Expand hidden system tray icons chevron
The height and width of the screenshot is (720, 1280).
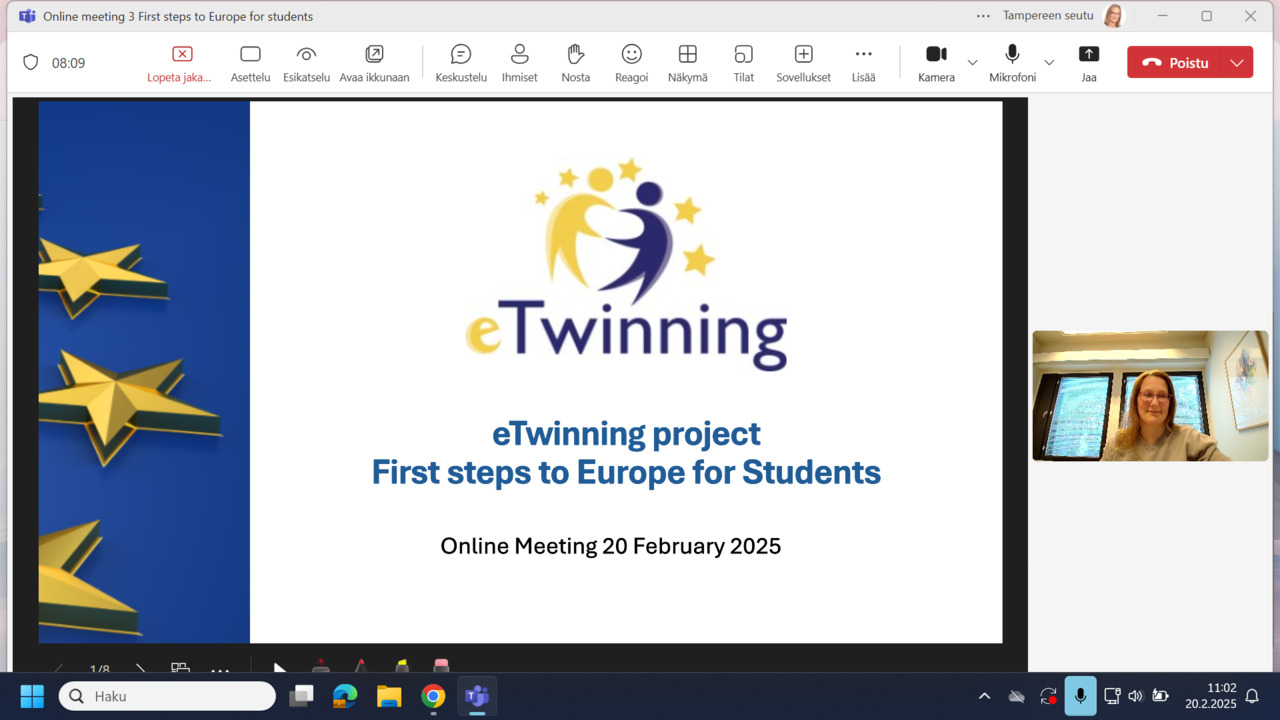coord(984,696)
